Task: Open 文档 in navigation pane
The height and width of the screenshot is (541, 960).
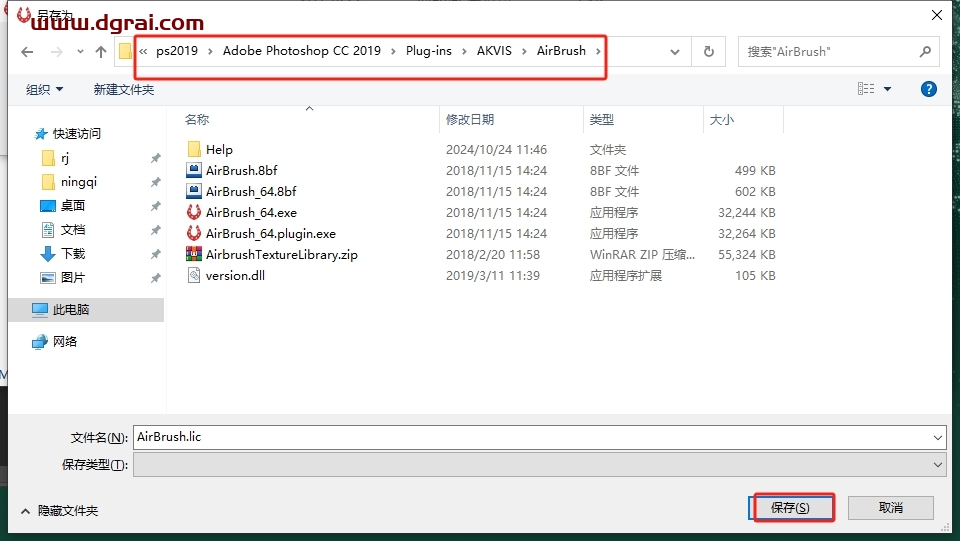Action: pos(73,229)
